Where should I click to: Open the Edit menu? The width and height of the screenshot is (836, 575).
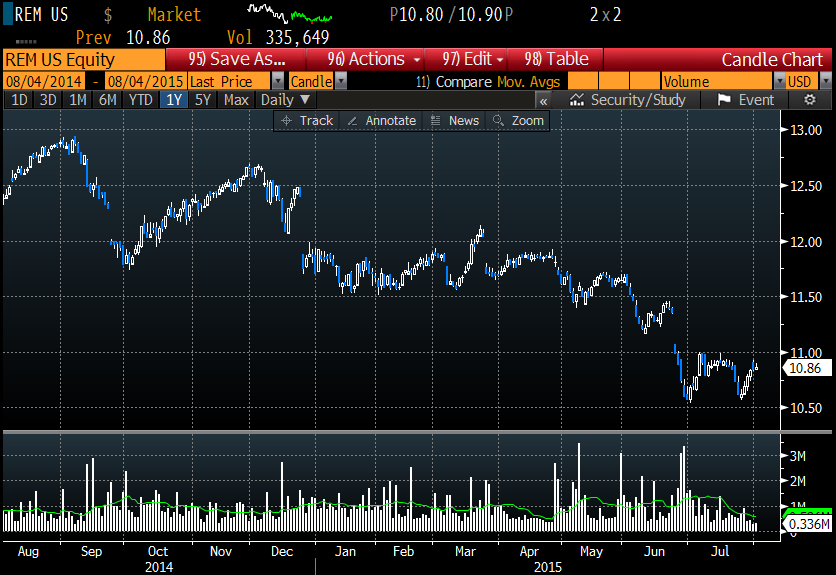471,59
